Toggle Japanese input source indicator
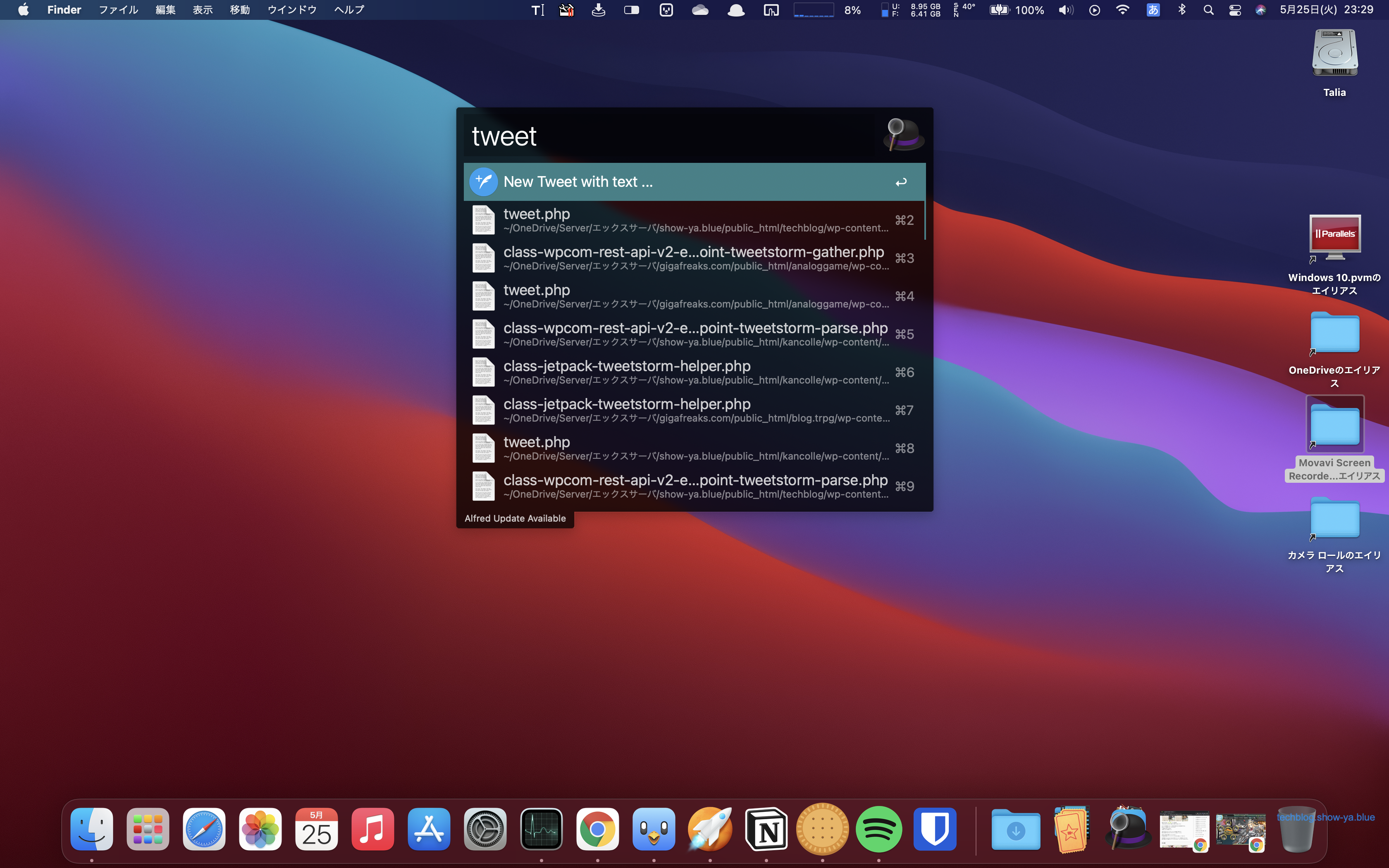The image size is (1389, 868). click(x=1153, y=10)
